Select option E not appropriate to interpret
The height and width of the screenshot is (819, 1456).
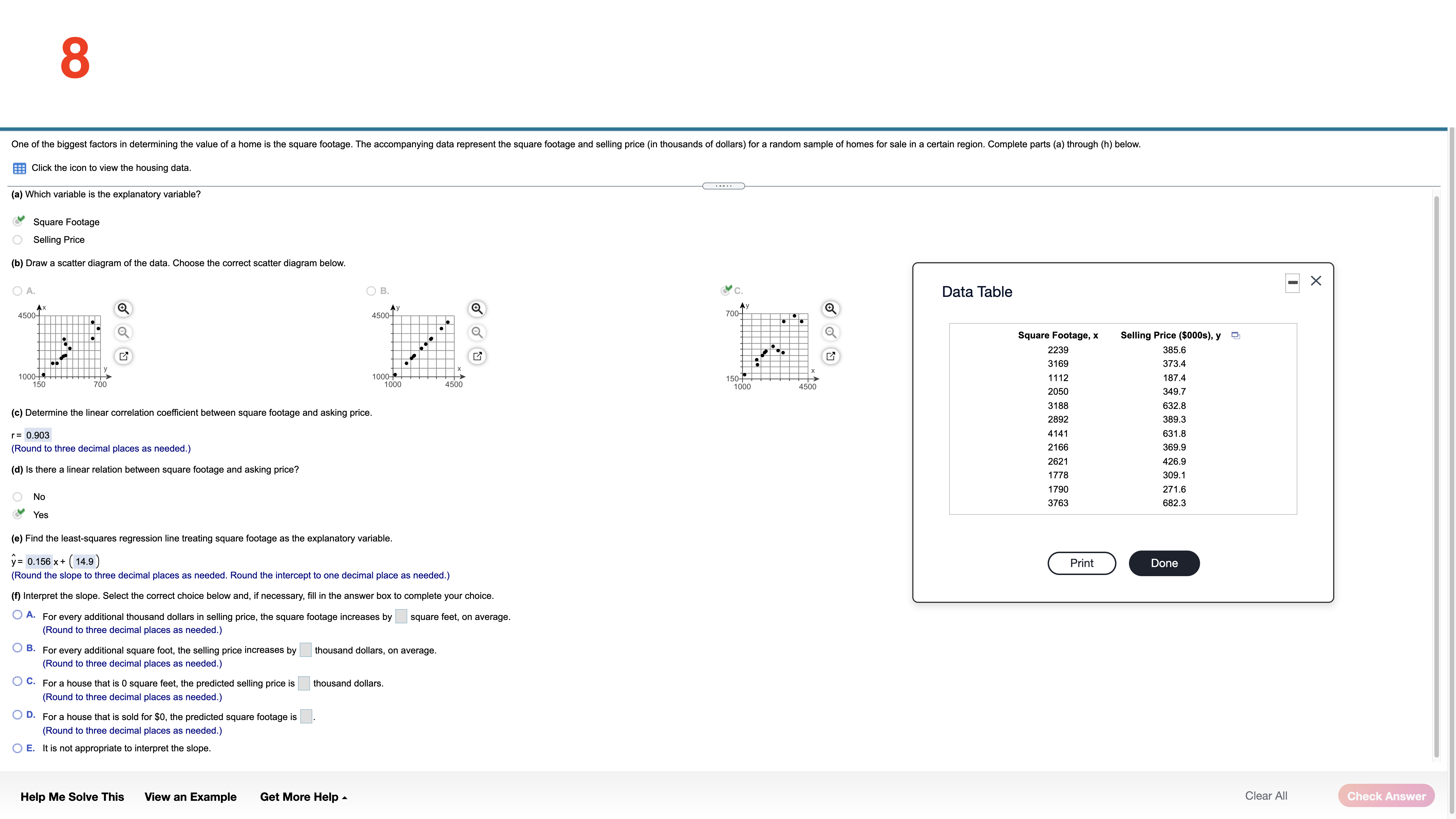(x=18, y=748)
